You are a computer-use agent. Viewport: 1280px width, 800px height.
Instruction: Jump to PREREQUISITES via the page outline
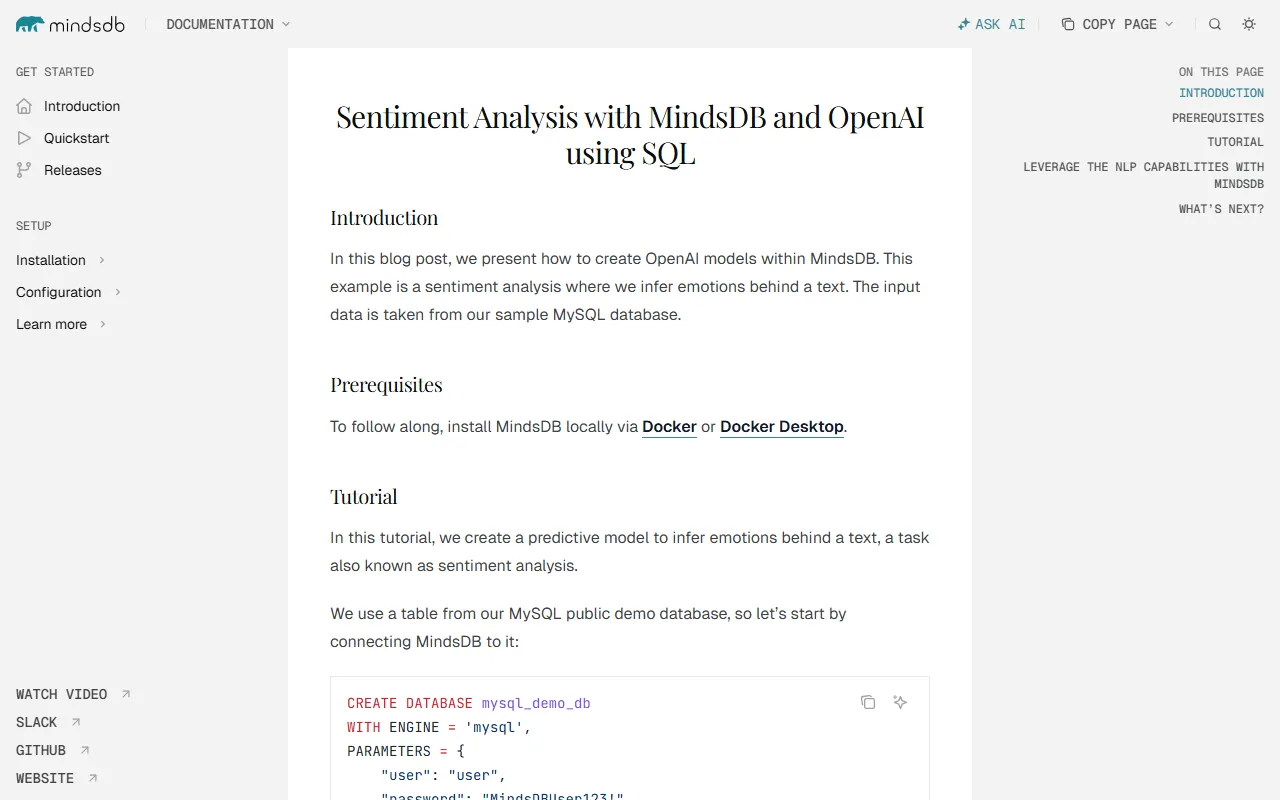[x=1218, y=117]
